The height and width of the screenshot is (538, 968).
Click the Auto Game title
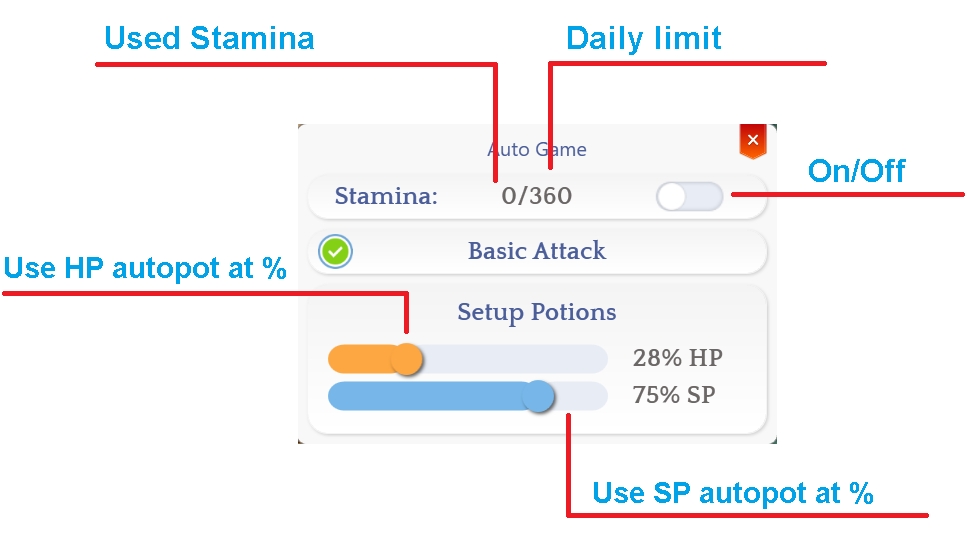click(x=537, y=150)
